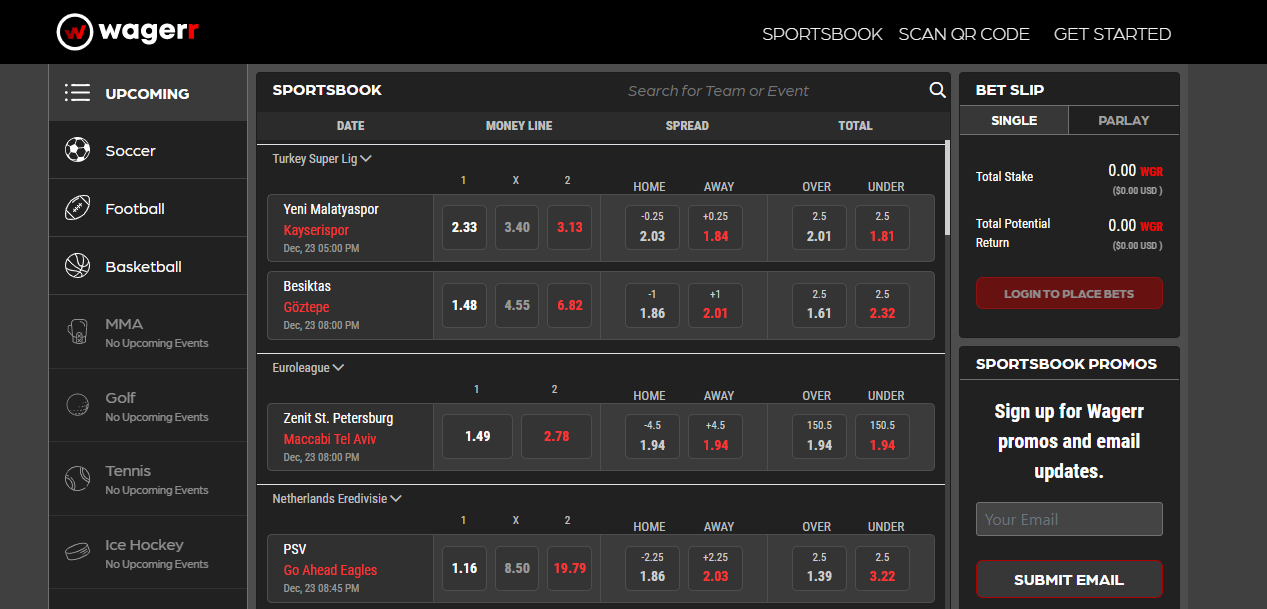Select under 2.5 at 3.22
Image resolution: width=1267 pixels, height=609 pixels.
(x=882, y=568)
